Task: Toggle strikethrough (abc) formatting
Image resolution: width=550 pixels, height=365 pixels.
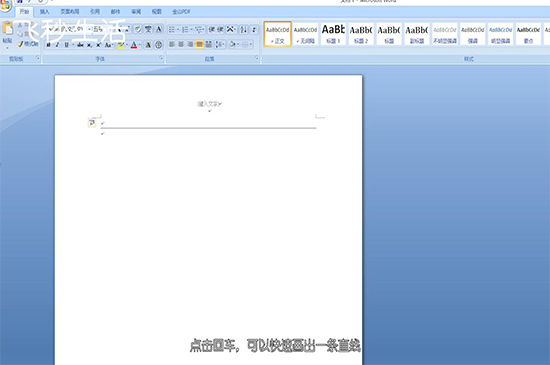Action: click(80, 45)
